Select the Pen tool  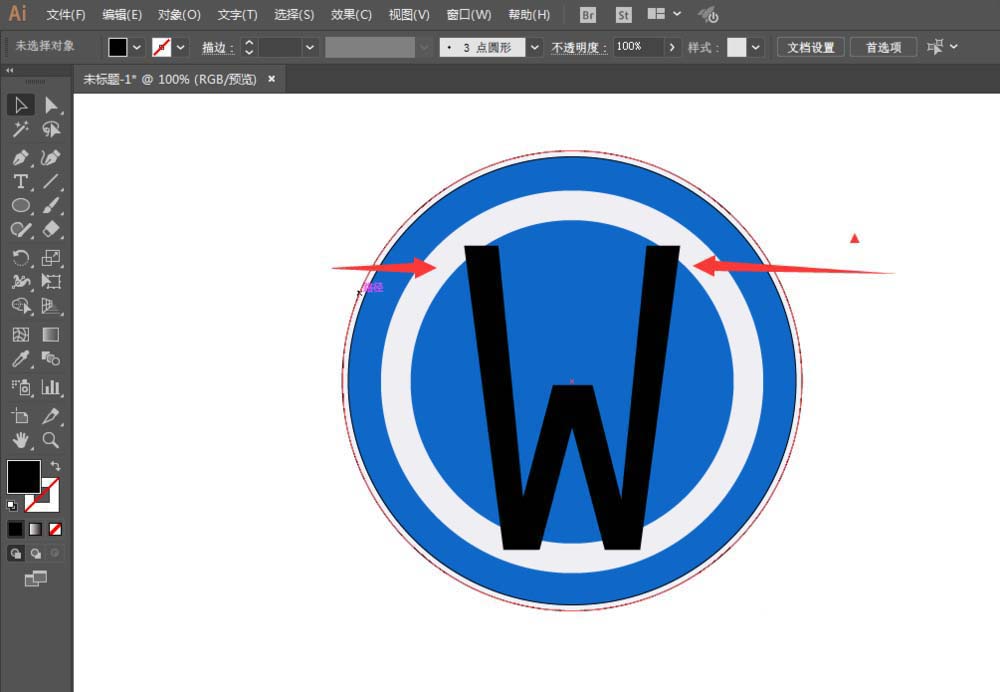(22, 157)
